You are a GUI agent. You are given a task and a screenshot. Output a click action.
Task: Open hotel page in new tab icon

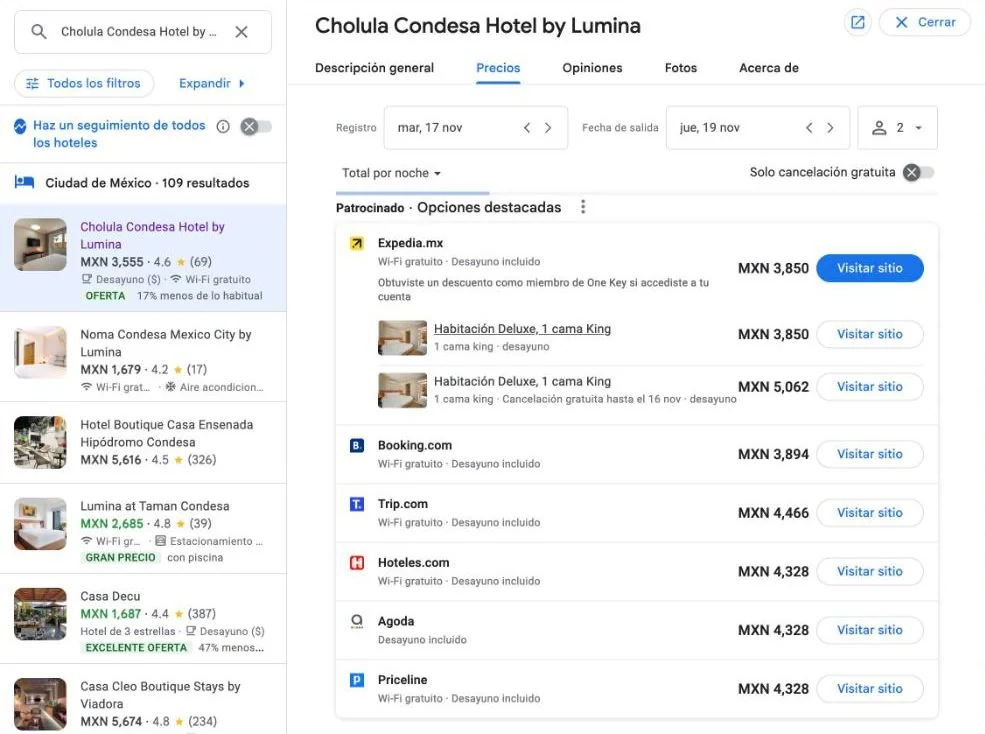coord(857,23)
